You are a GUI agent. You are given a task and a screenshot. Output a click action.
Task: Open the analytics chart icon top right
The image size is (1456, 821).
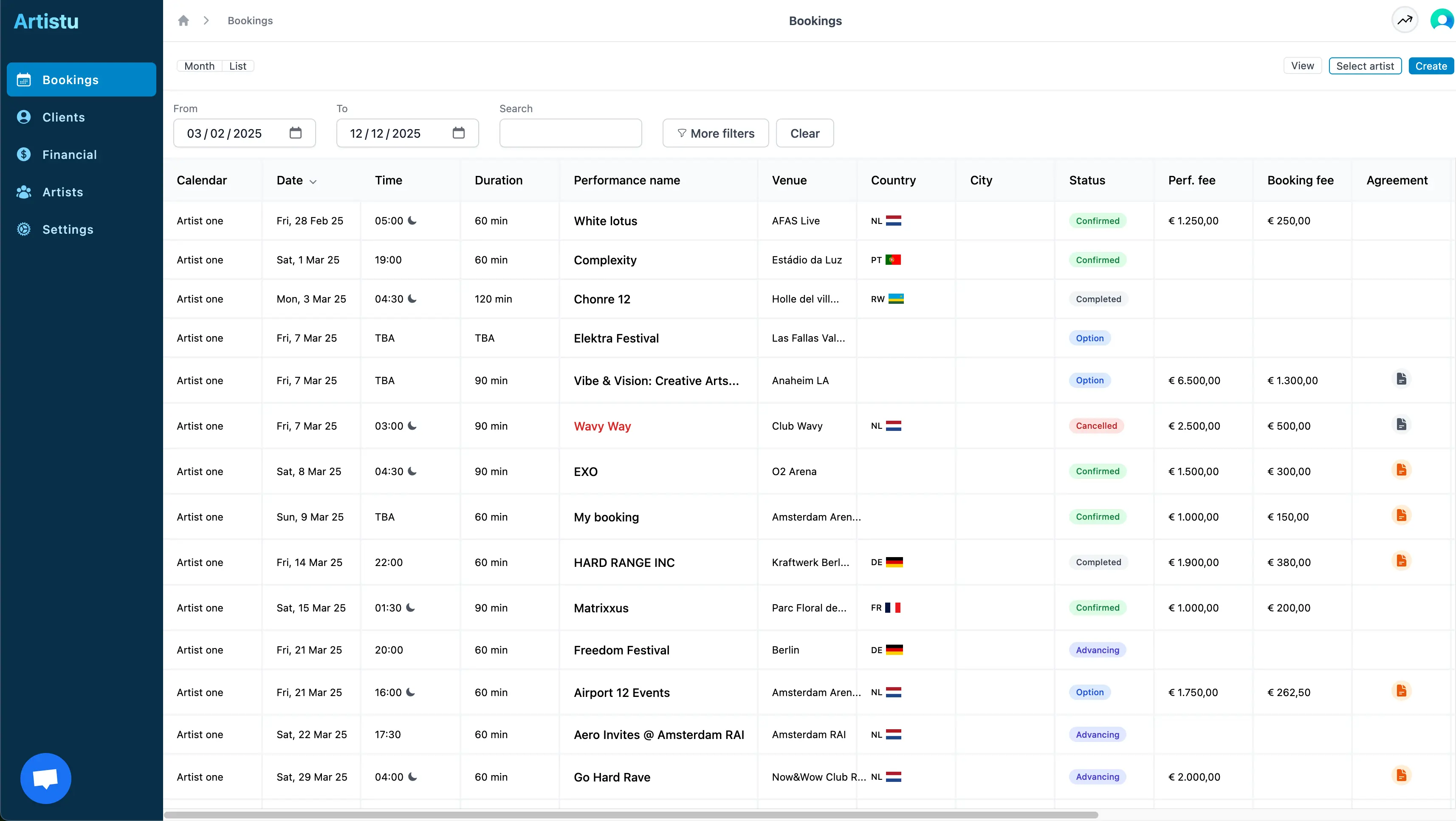click(x=1405, y=20)
